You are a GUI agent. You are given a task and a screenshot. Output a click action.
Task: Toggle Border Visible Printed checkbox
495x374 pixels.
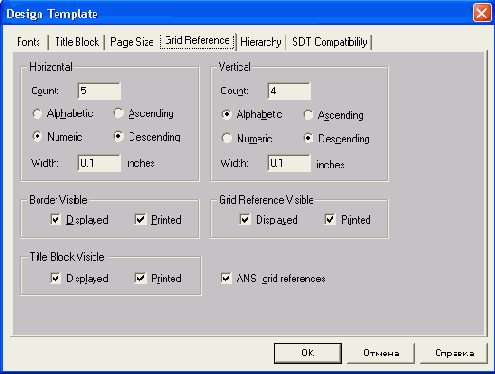tap(140, 220)
